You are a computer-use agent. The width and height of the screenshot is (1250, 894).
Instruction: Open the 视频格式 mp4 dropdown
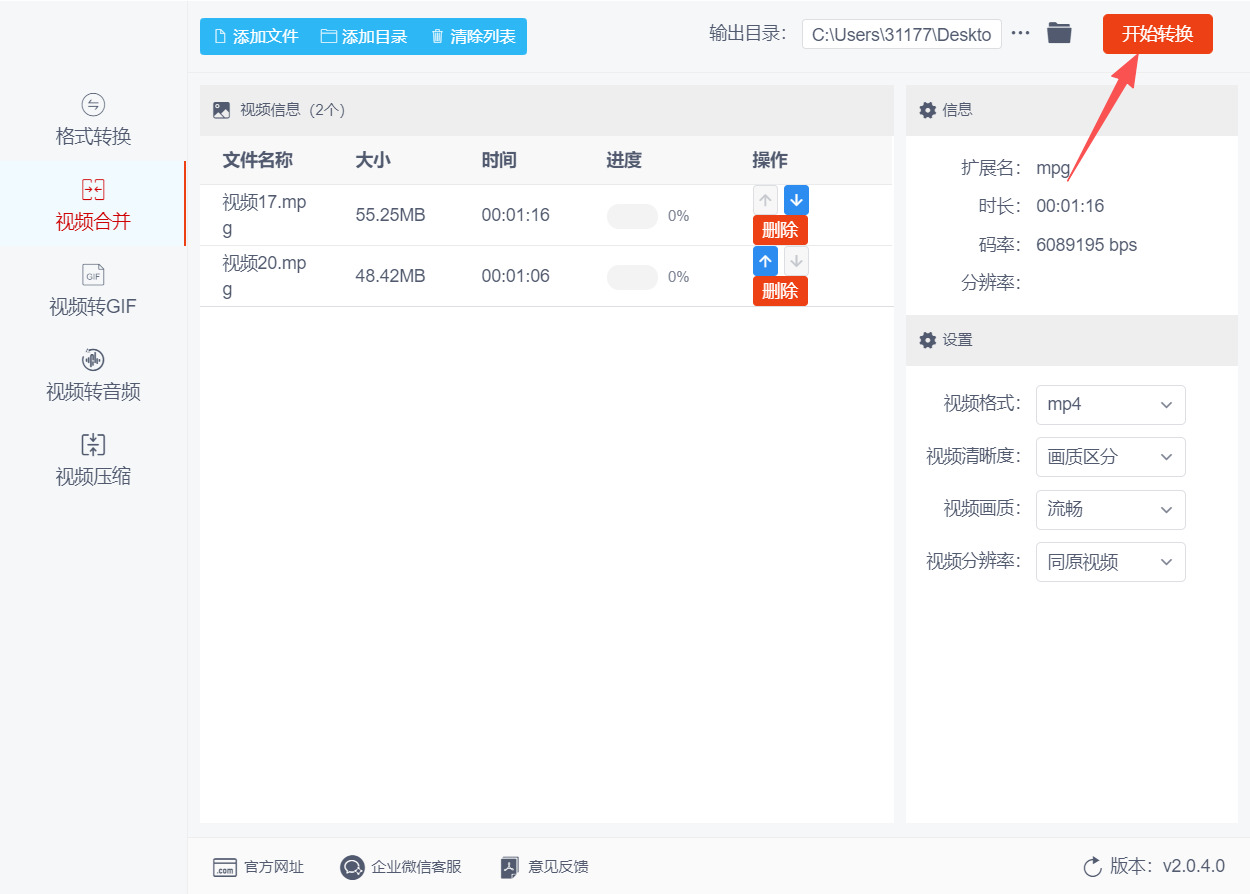(x=1110, y=404)
